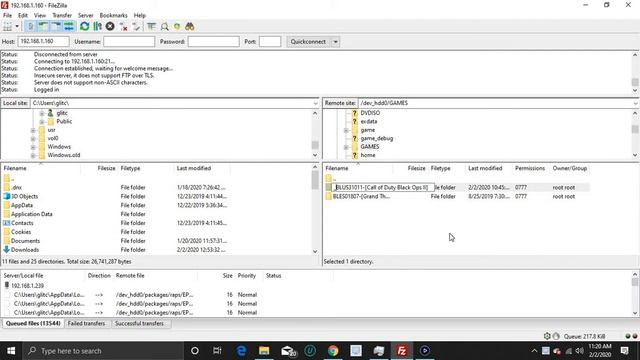The height and width of the screenshot is (360, 640).
Task: Sort remote list by Permissions column
Action: coord(530,168)
